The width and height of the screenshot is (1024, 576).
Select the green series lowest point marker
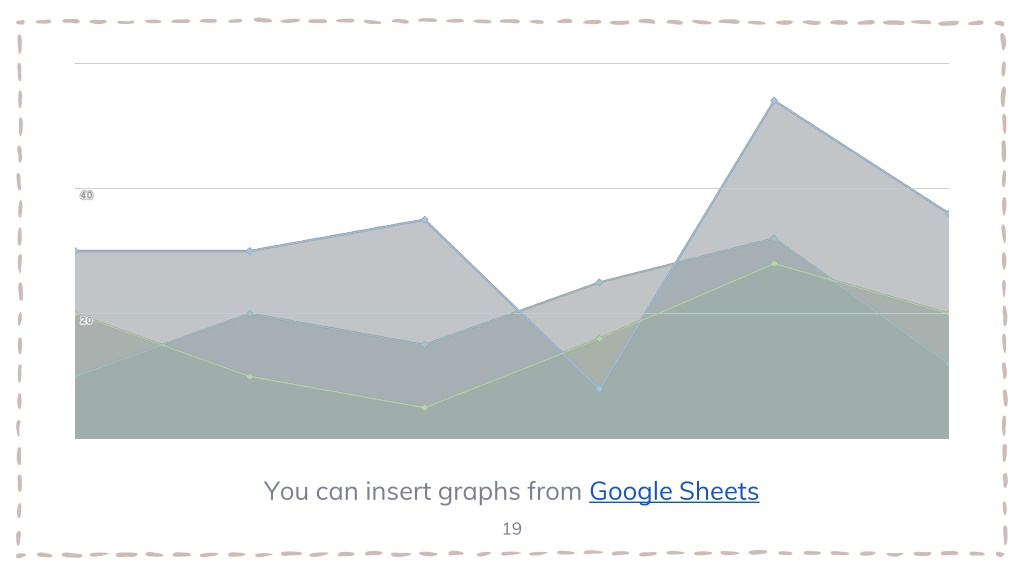(x=424, y=408)
